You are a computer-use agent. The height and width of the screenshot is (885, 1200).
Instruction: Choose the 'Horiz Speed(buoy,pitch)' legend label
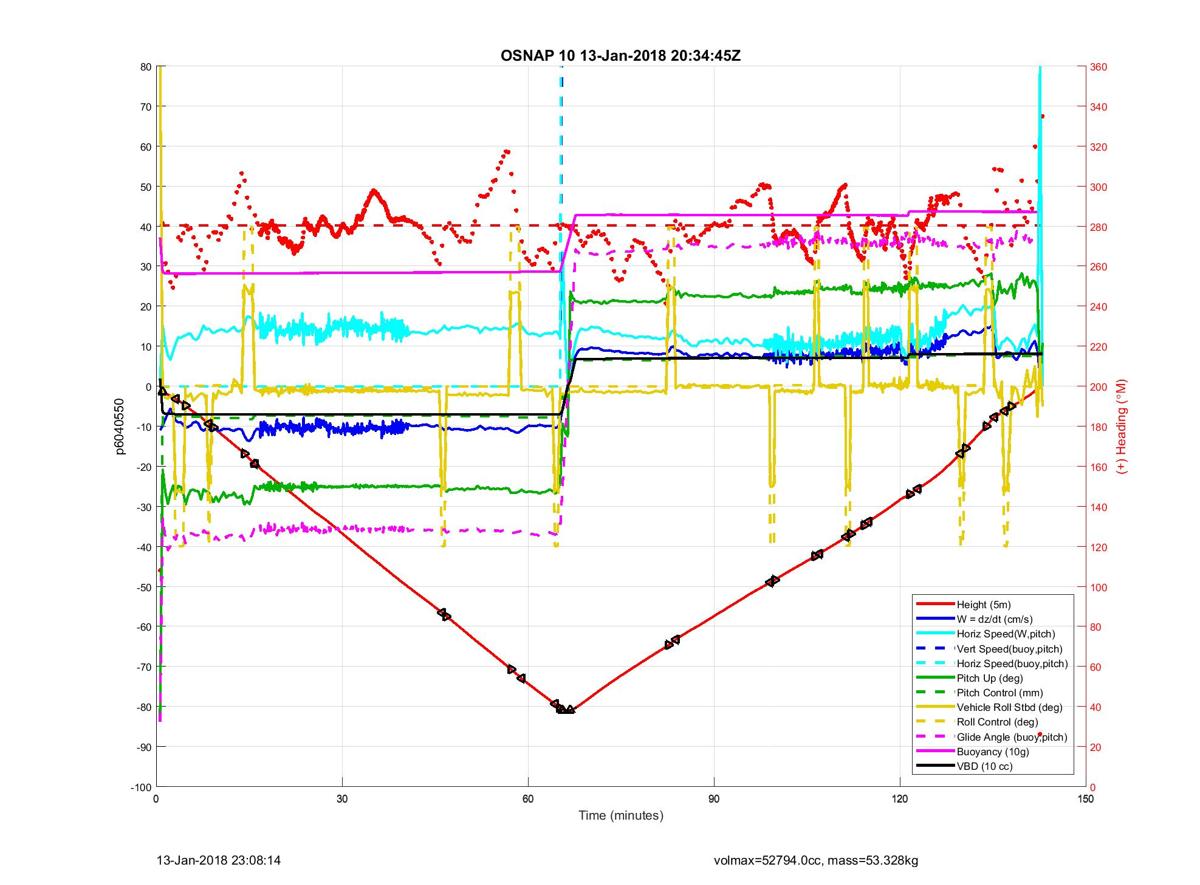pos(1012,664)
